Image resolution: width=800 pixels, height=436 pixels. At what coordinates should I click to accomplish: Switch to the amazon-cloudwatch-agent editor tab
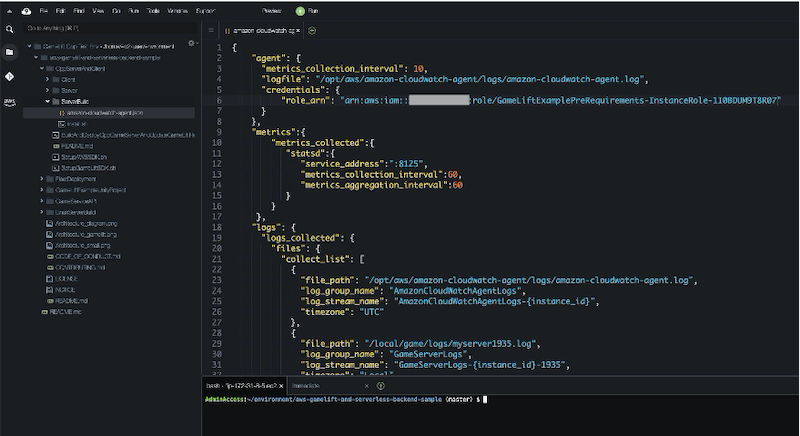(260, 31)
